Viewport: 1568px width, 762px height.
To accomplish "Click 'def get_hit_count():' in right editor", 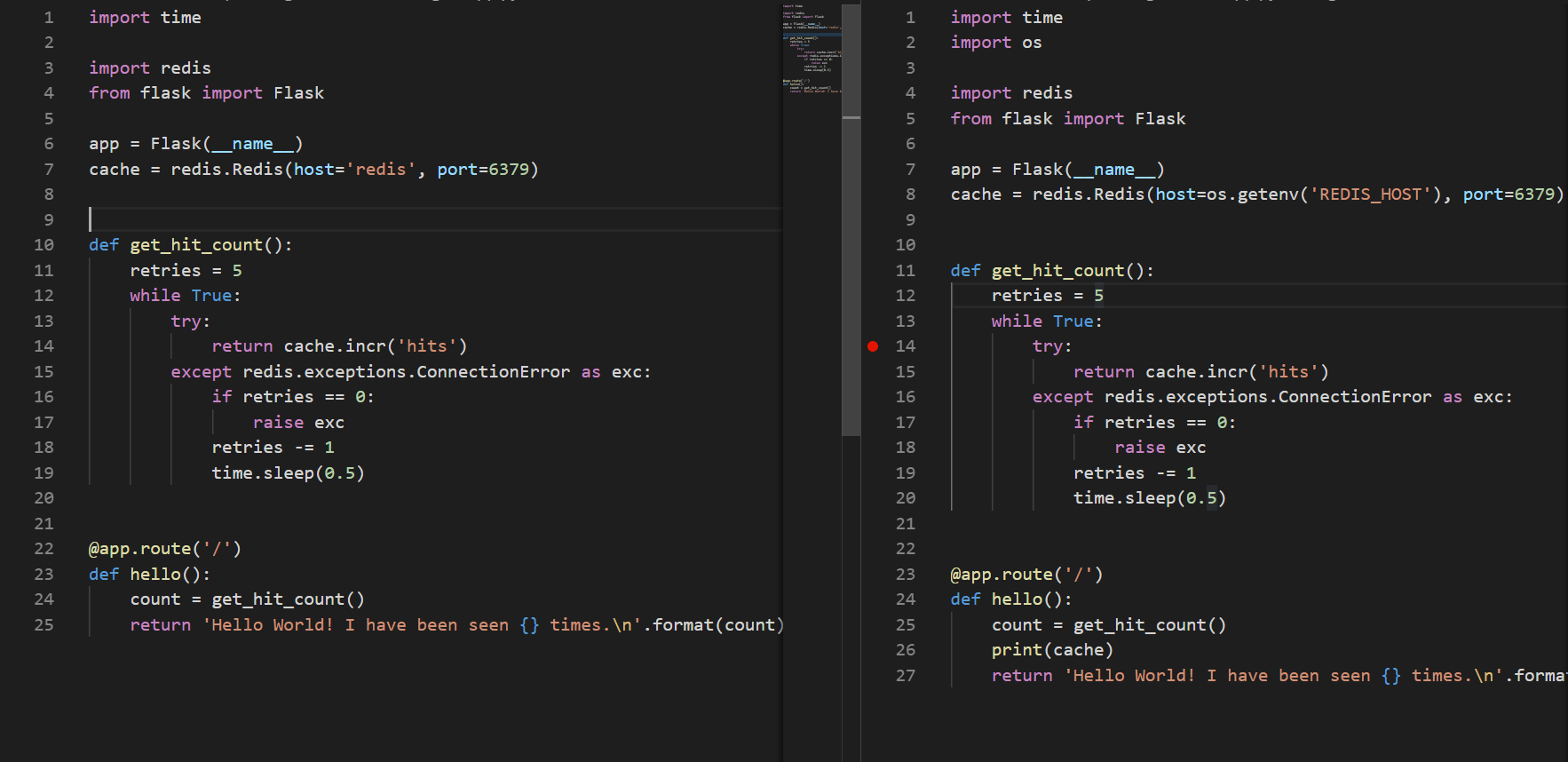I will pos(1052,271).
